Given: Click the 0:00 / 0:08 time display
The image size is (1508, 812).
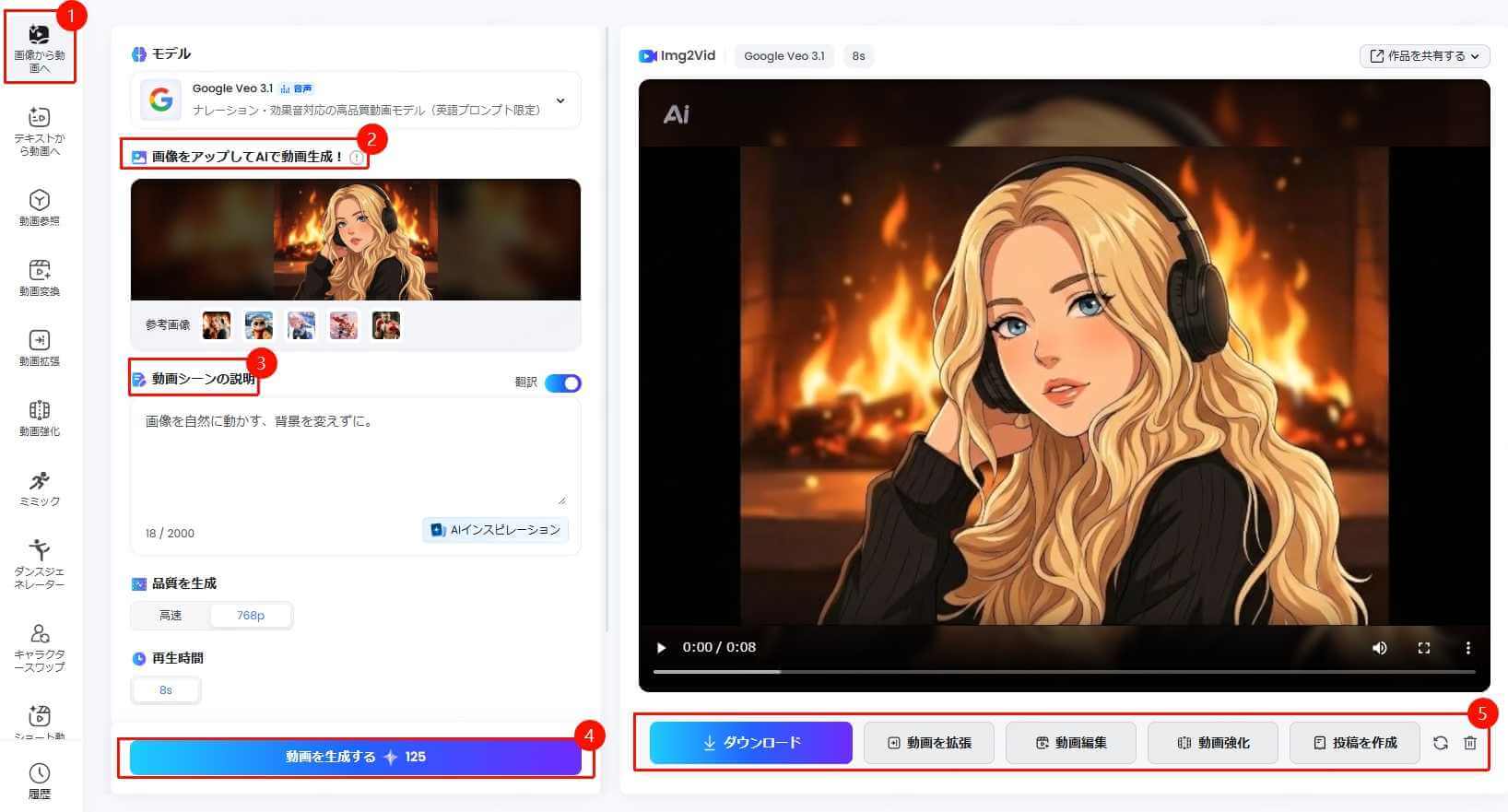Looking at the screenshot, I should 719,648.
